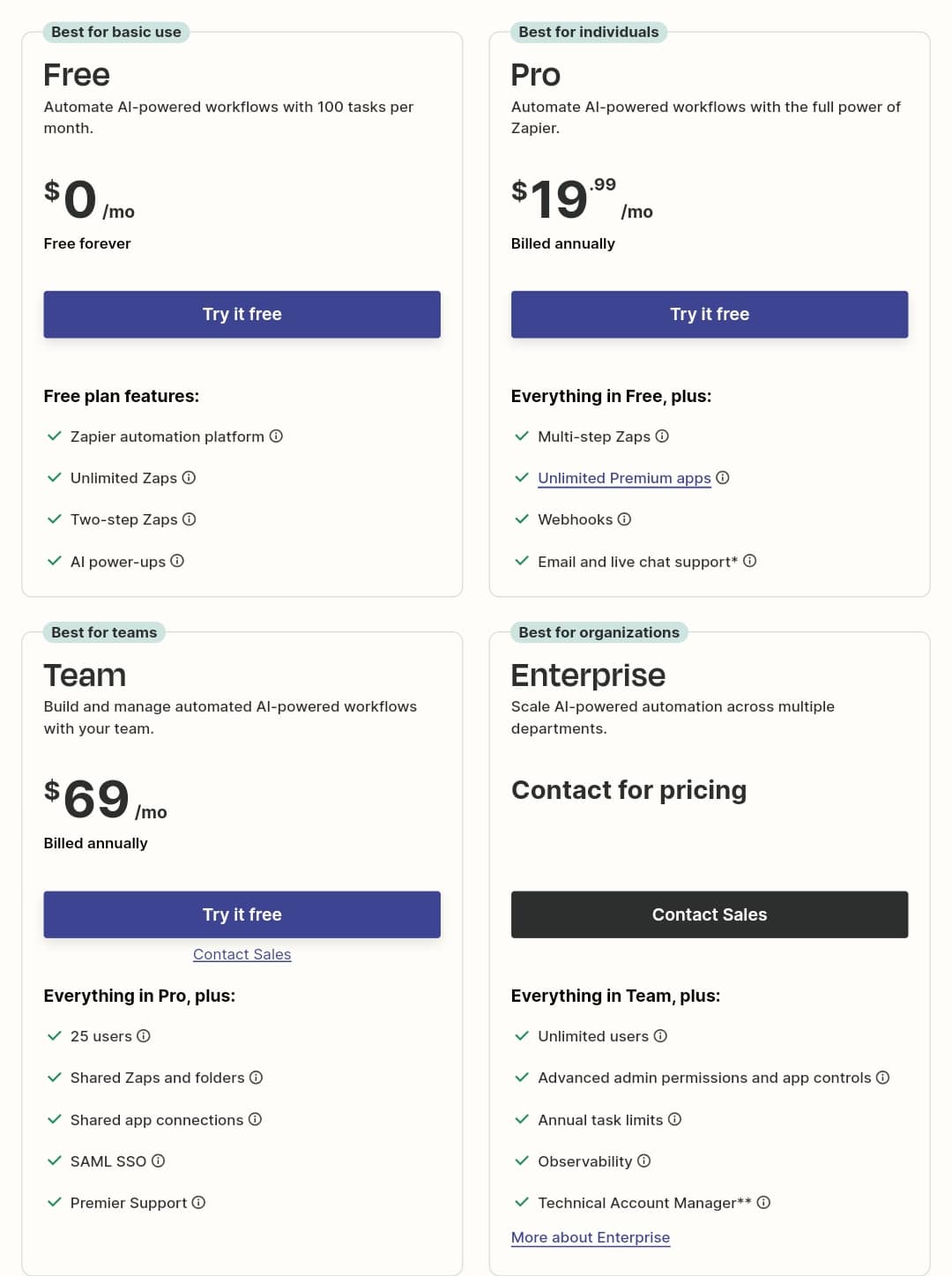Show info for Email and live chat support

point(750,560)
